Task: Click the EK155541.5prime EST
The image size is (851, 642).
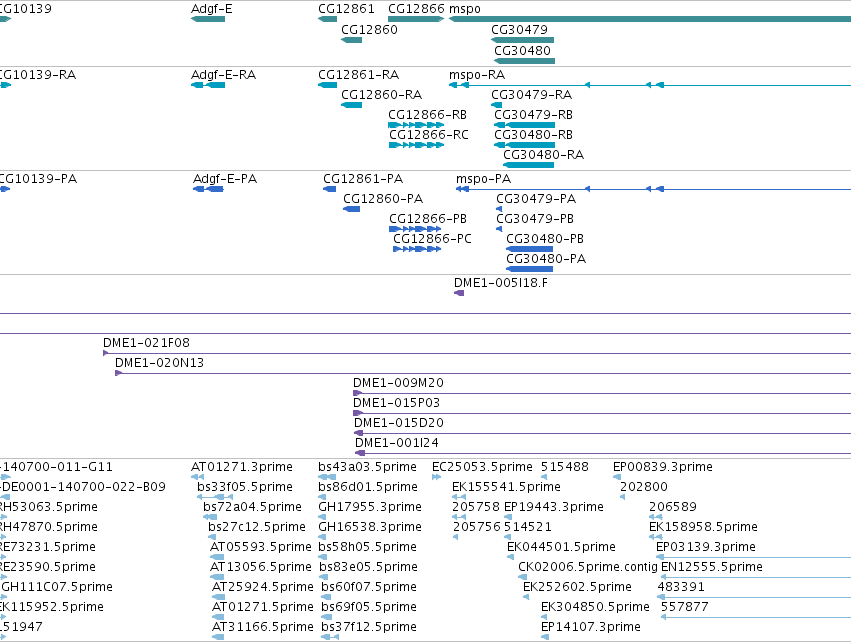Action: tap(459, 498)
